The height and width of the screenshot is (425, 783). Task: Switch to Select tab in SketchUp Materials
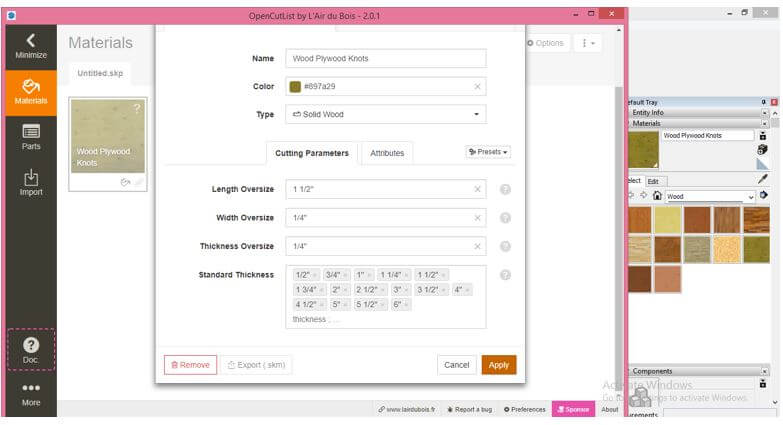tap(635, 181)
